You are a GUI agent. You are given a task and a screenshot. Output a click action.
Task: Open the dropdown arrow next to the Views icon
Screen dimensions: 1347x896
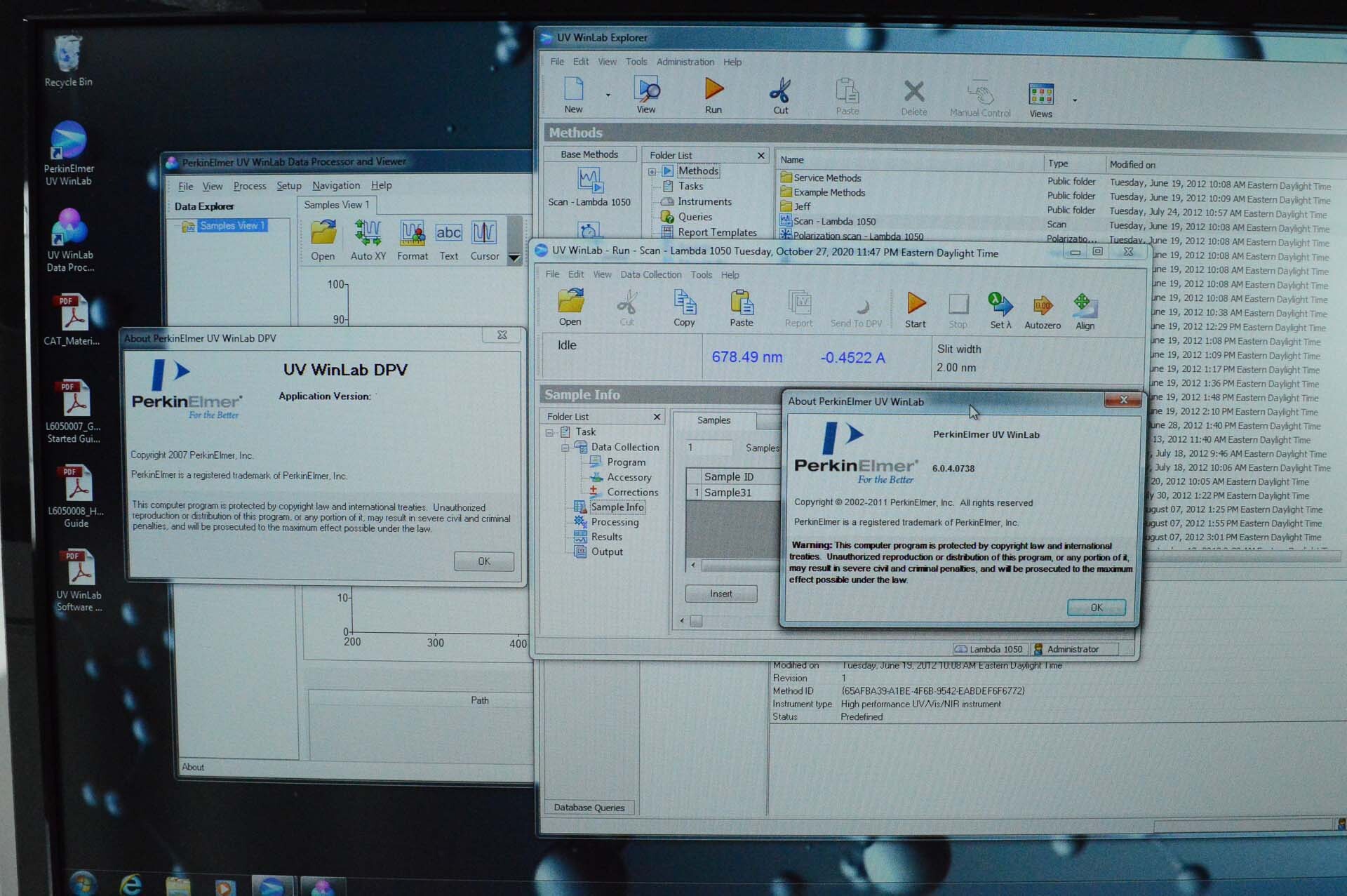click(x=1075, y=100)
